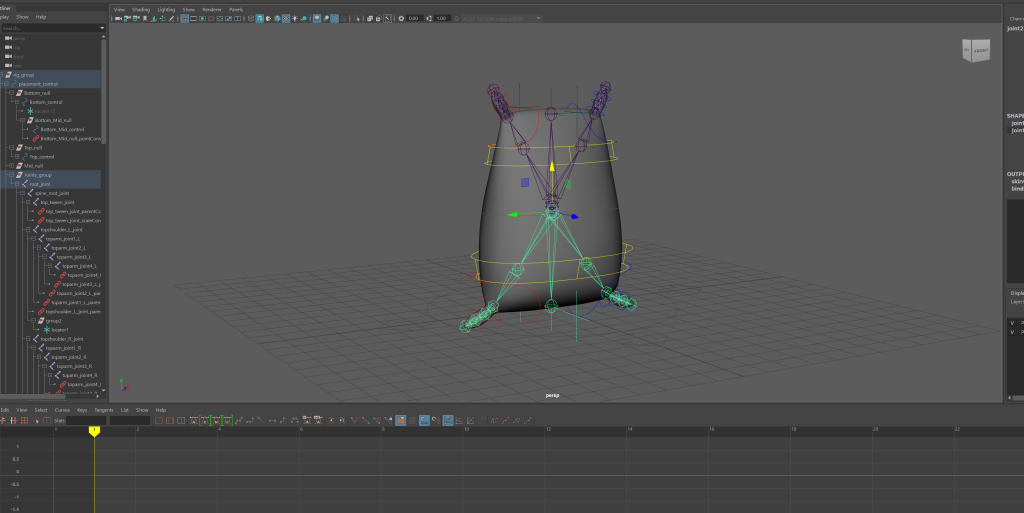Viewport: 1024px width, 513px height.
Task: Open the Shading menu in viewport panel
Action: (x=141, y=9)
